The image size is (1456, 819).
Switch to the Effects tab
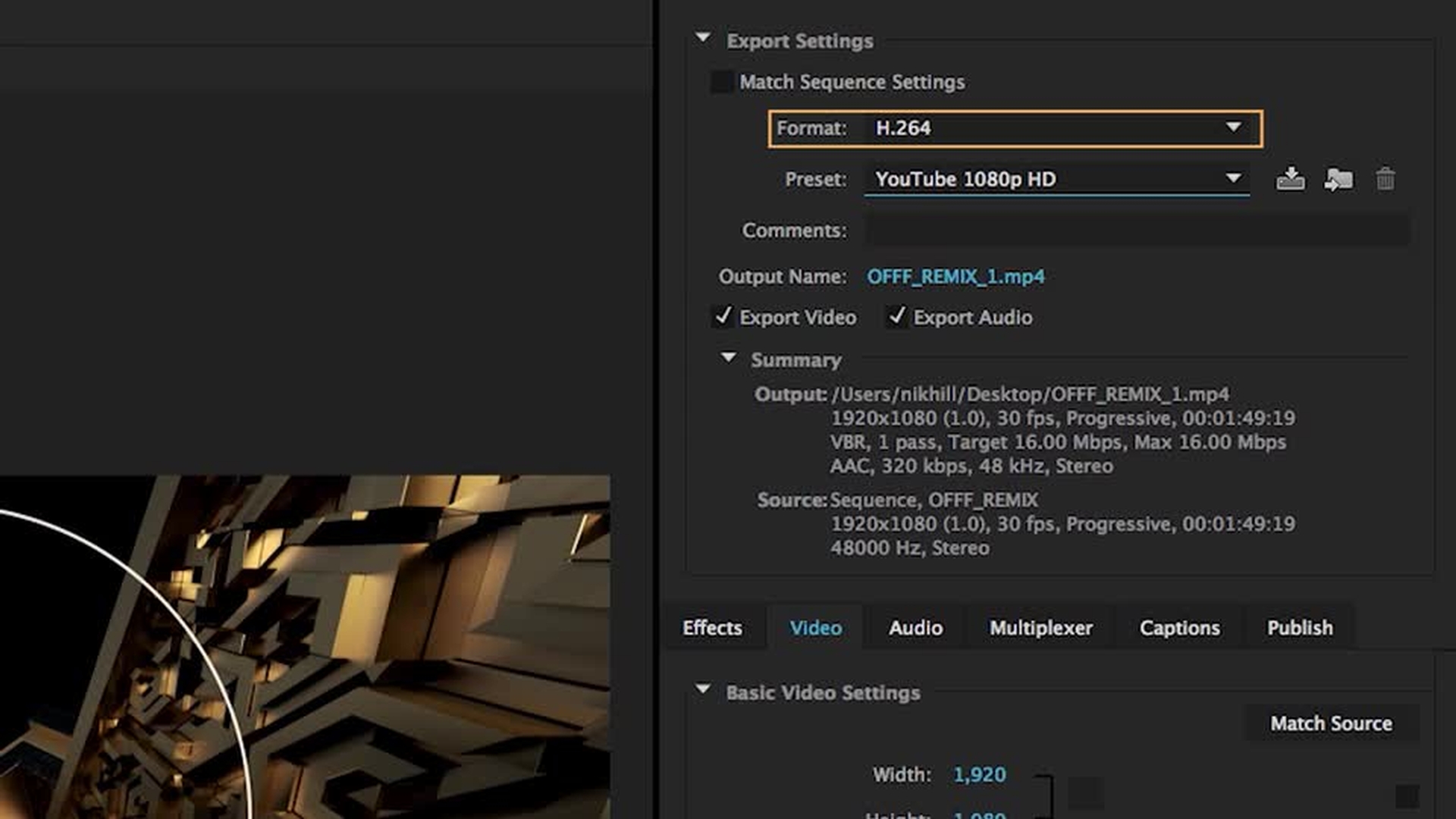712,628
